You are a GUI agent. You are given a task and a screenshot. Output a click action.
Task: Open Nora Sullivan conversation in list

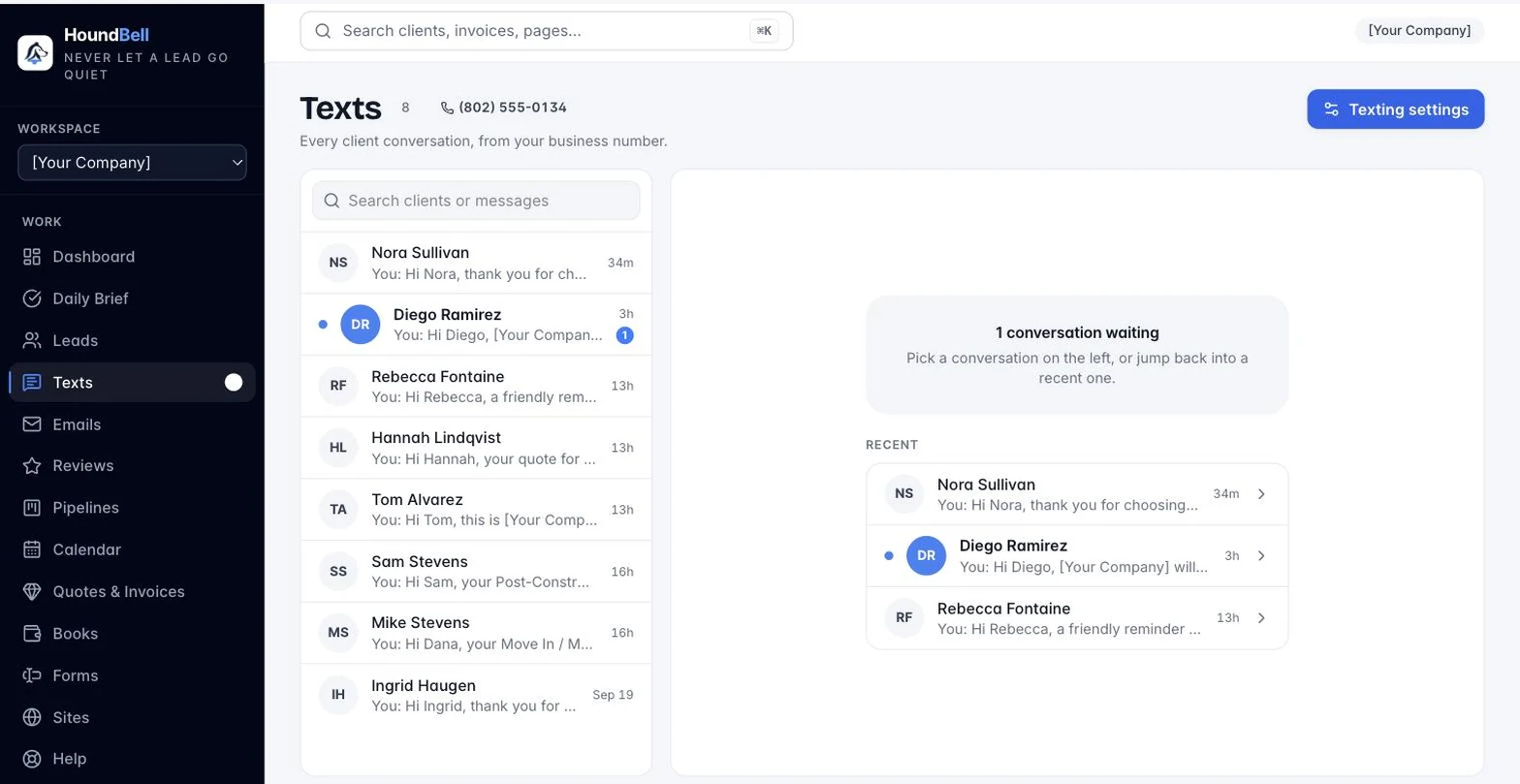coord(476,263)
